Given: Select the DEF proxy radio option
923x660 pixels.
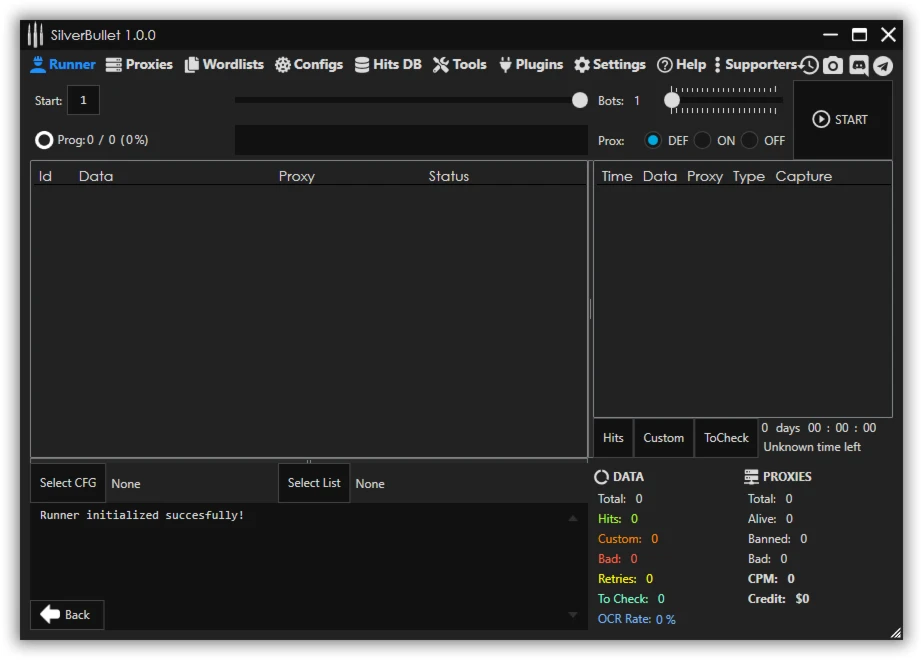Looking at the screenshot, I should 653,141.
